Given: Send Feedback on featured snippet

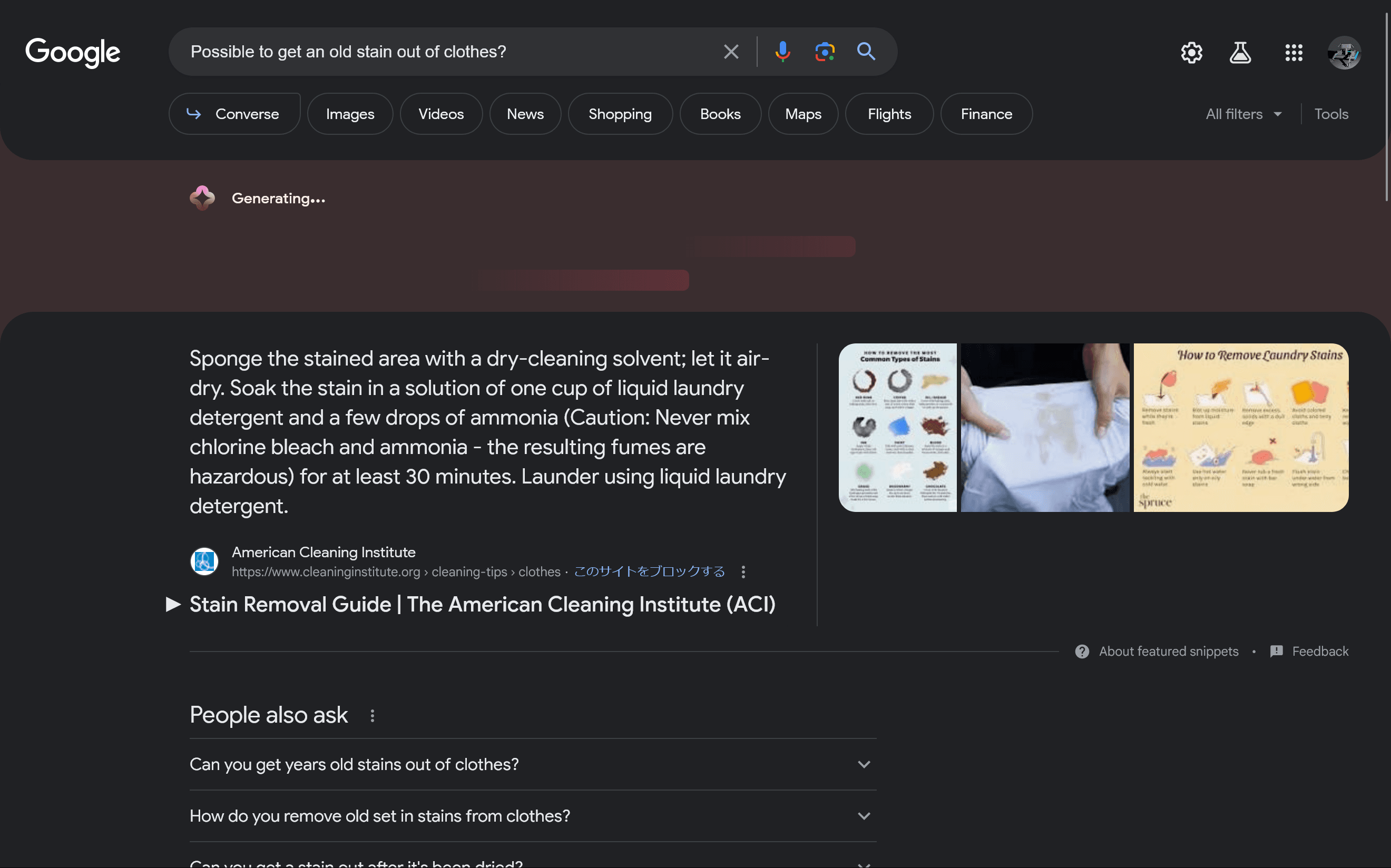Looking at the screenshot, I should coord(1320,652).
